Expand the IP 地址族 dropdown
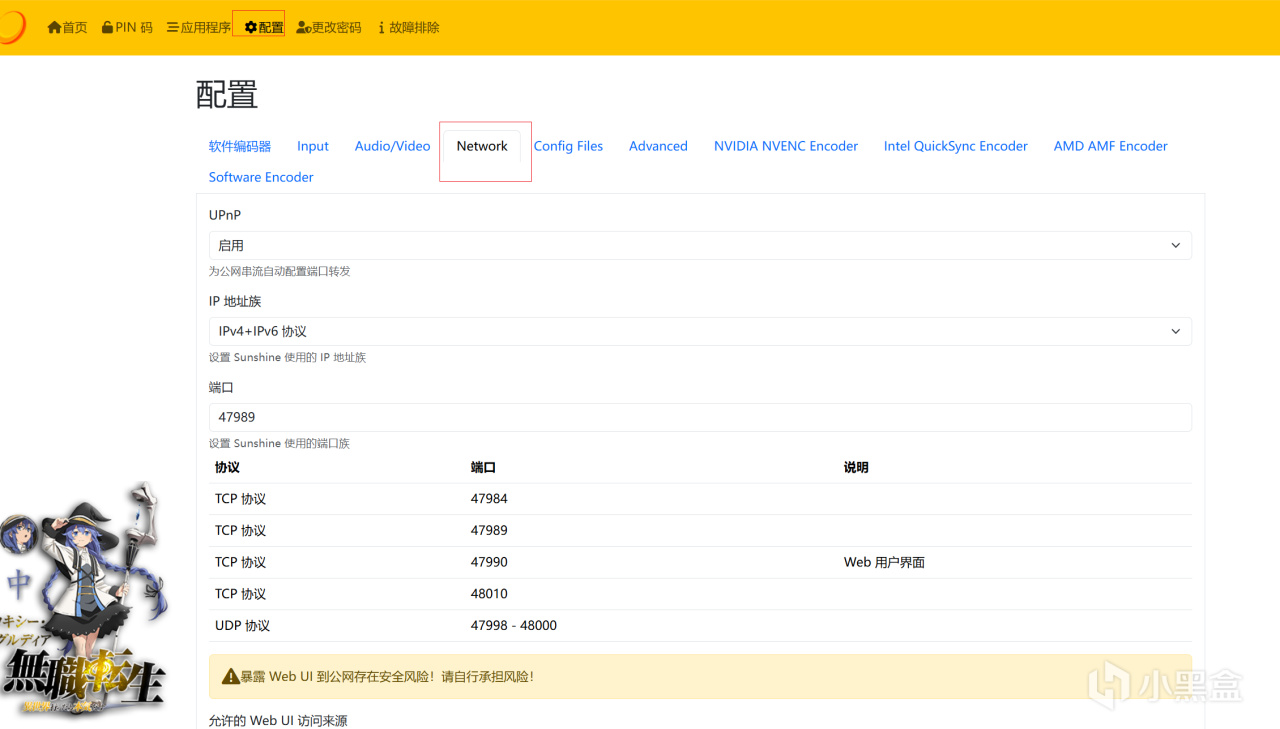This screenshot has width=1280, height=729. pyautogui.click(x=700, y=331)
